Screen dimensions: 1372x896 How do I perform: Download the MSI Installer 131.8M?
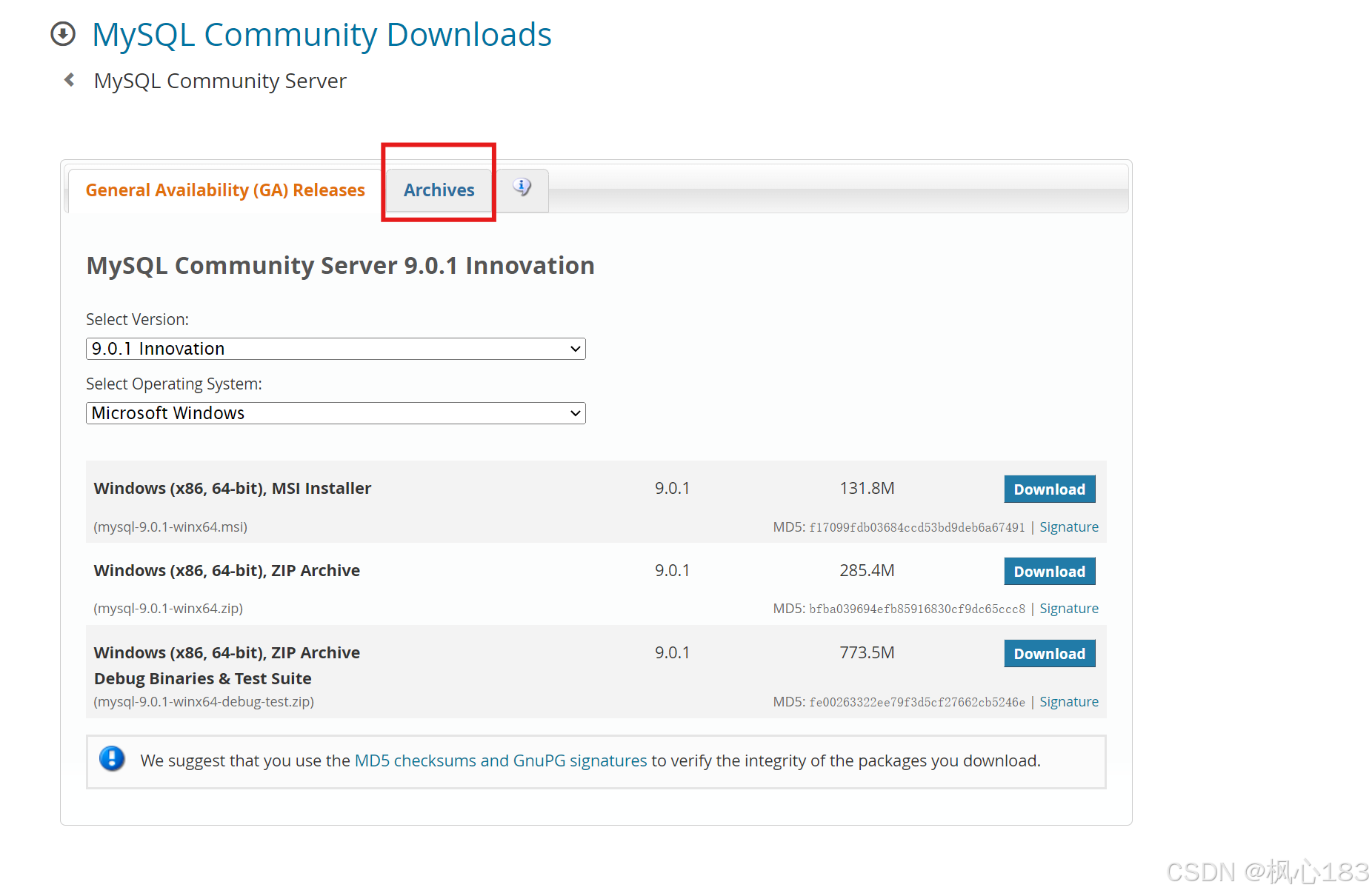pyautogui.click(x=1049, y=489)
